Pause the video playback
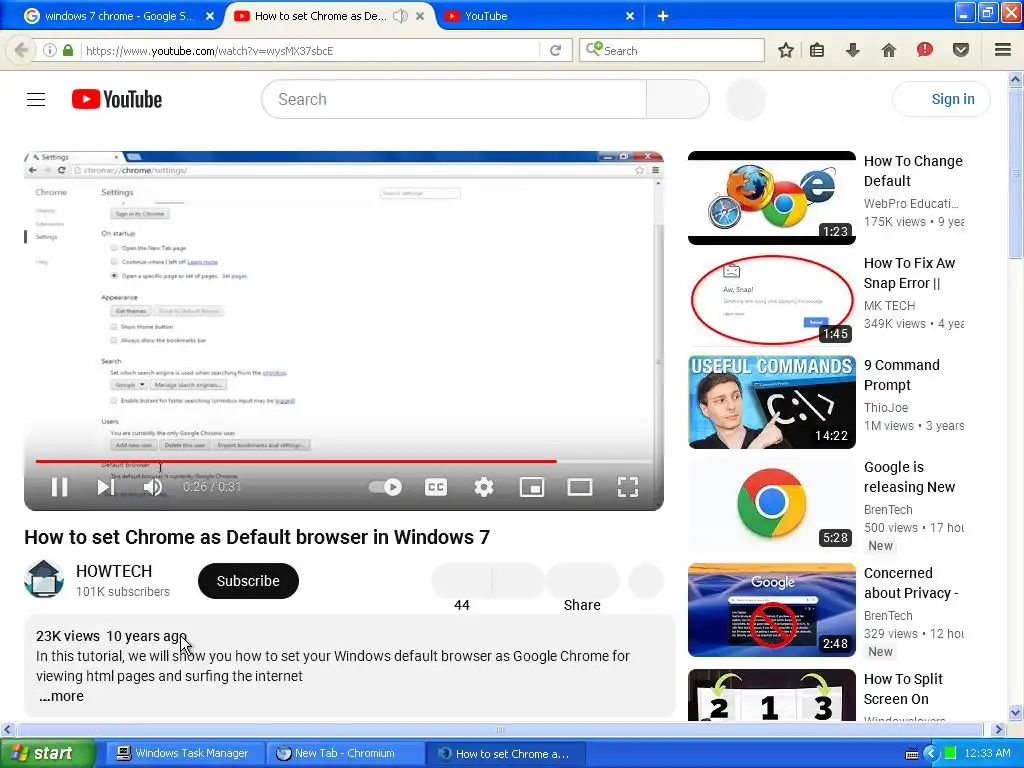Image resolution: width=1024 pixels, height=768 pixels. tap(59, 487)
